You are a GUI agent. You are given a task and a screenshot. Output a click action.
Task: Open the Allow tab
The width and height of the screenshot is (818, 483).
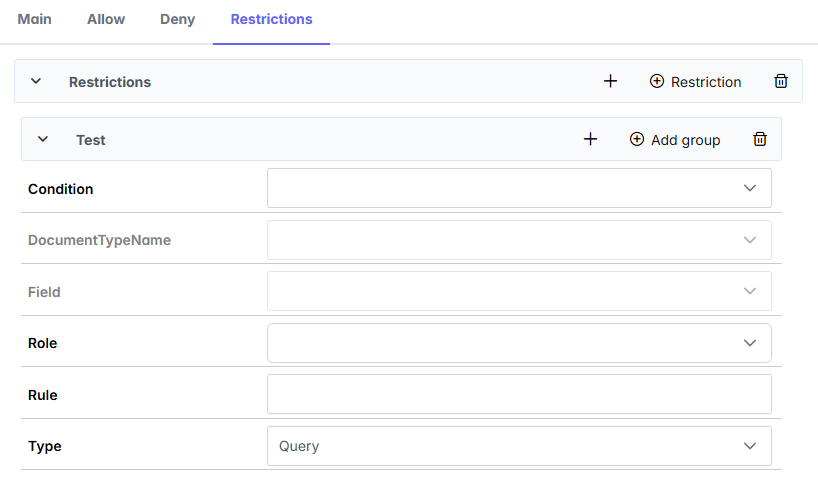(x=106, y=19)
